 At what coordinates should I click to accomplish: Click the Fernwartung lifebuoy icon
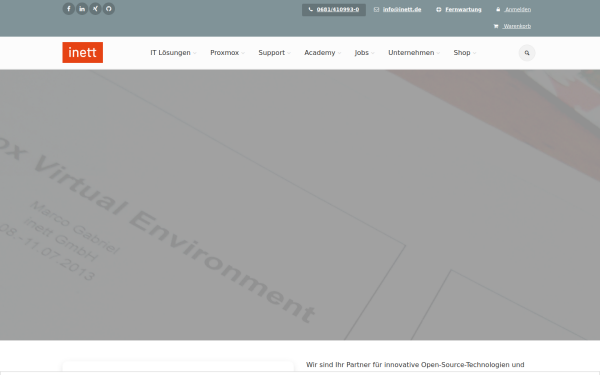pos(439,10)
